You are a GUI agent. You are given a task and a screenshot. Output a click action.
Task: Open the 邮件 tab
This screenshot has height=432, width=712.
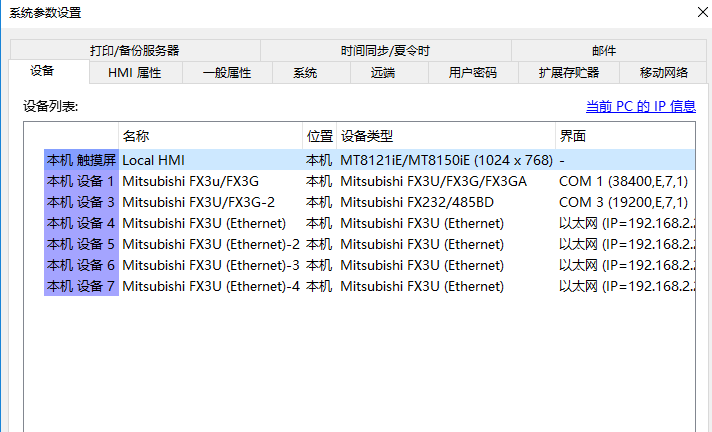[604, 50]
